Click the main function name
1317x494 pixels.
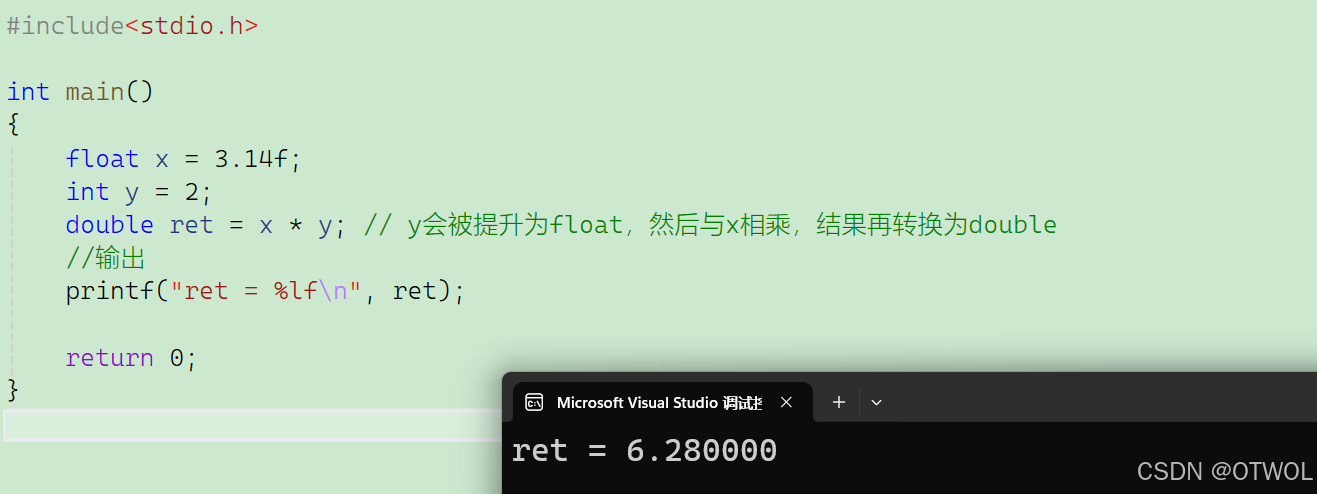pyautogui.click(x=95, y=92)
